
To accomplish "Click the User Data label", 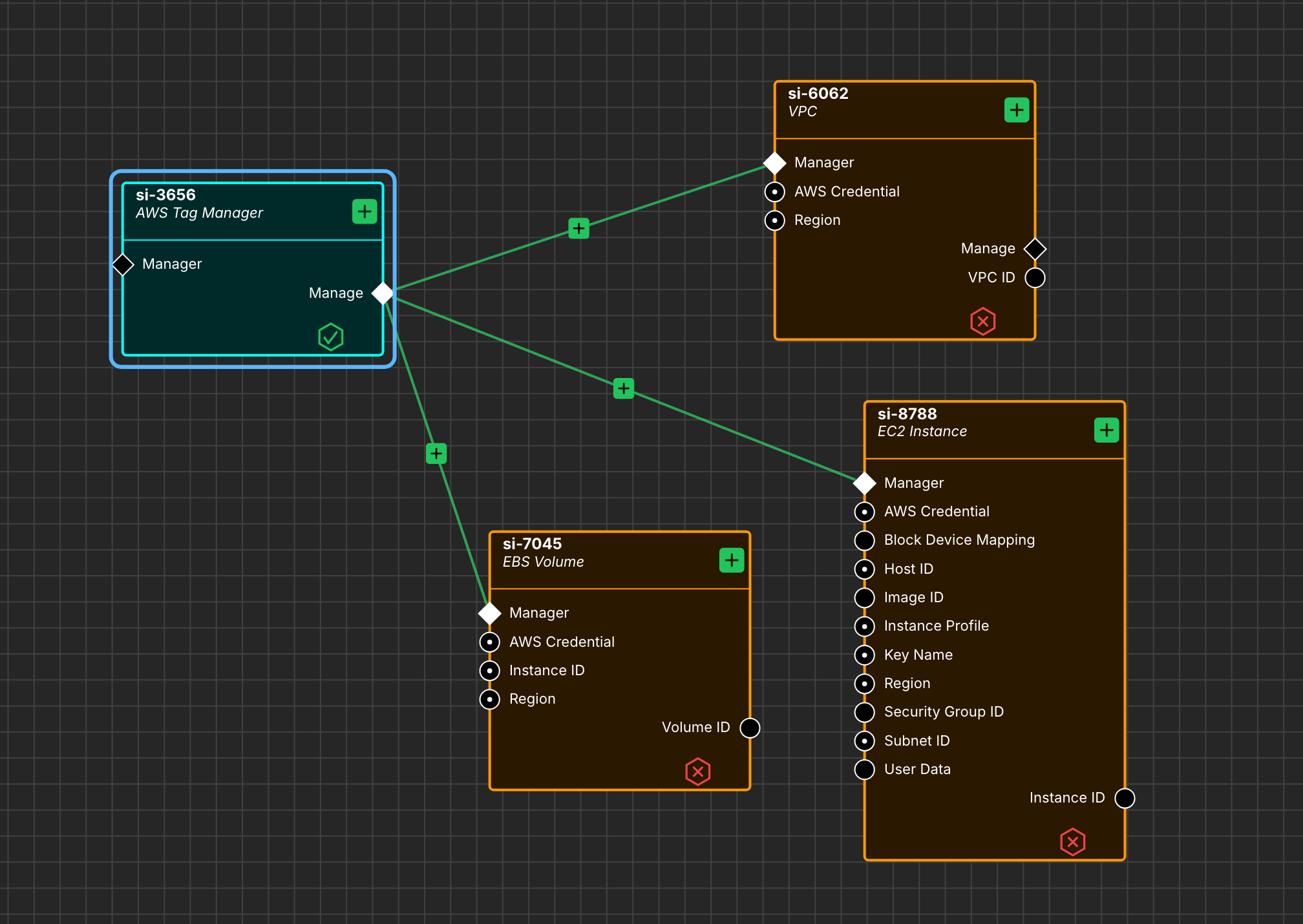I will [918, 770].
